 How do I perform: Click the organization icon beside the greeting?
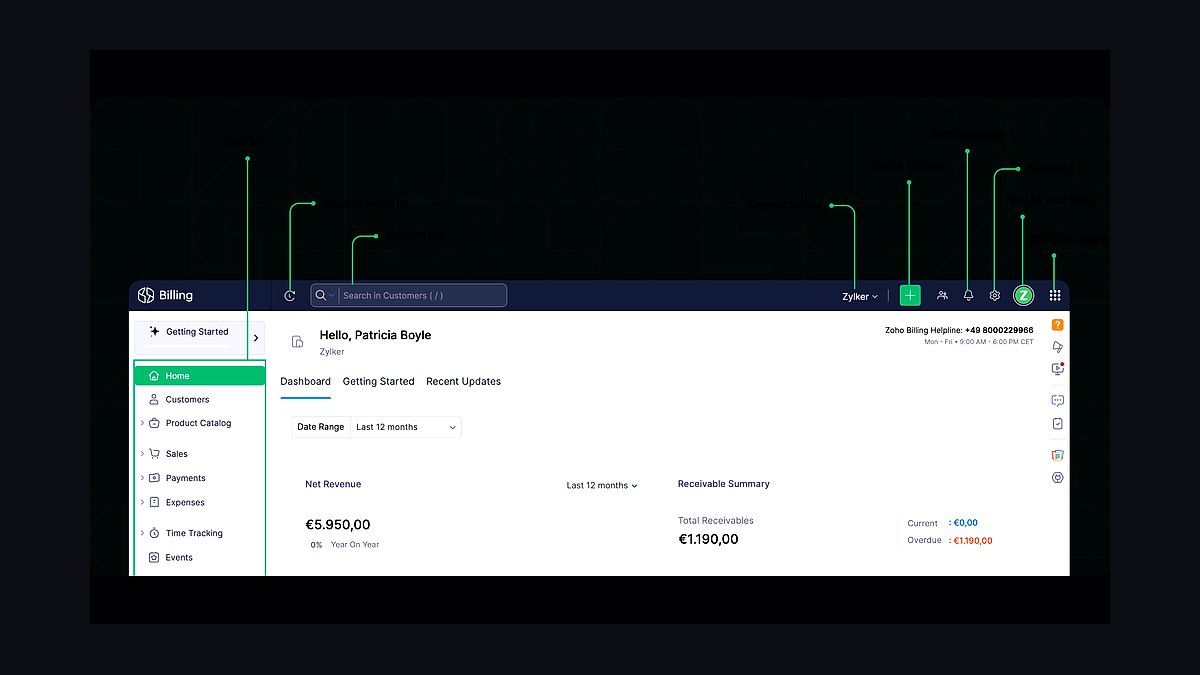click(x=297, y=342)
